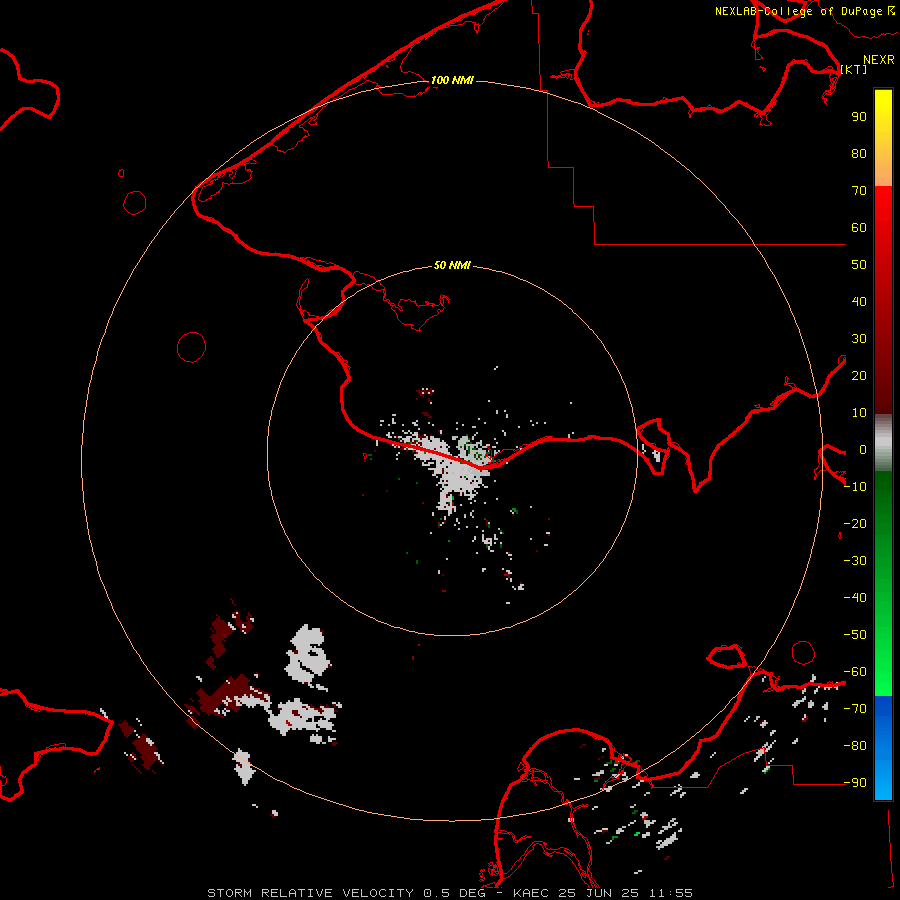The height and width of the screenshot is (900, 900).
Task: Click the -40 value on the color scale
Action: click(855, 598)
